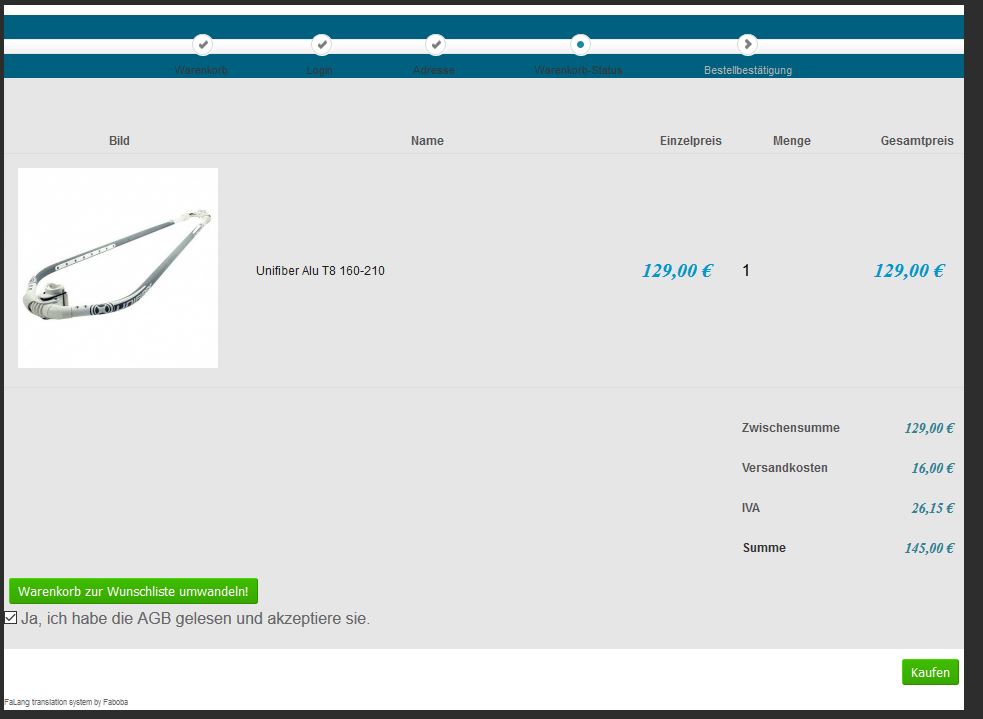This screenshot has width=983, height=719.
Task: Click the AGB acceptance sentence text
Action: click(196, 619)
